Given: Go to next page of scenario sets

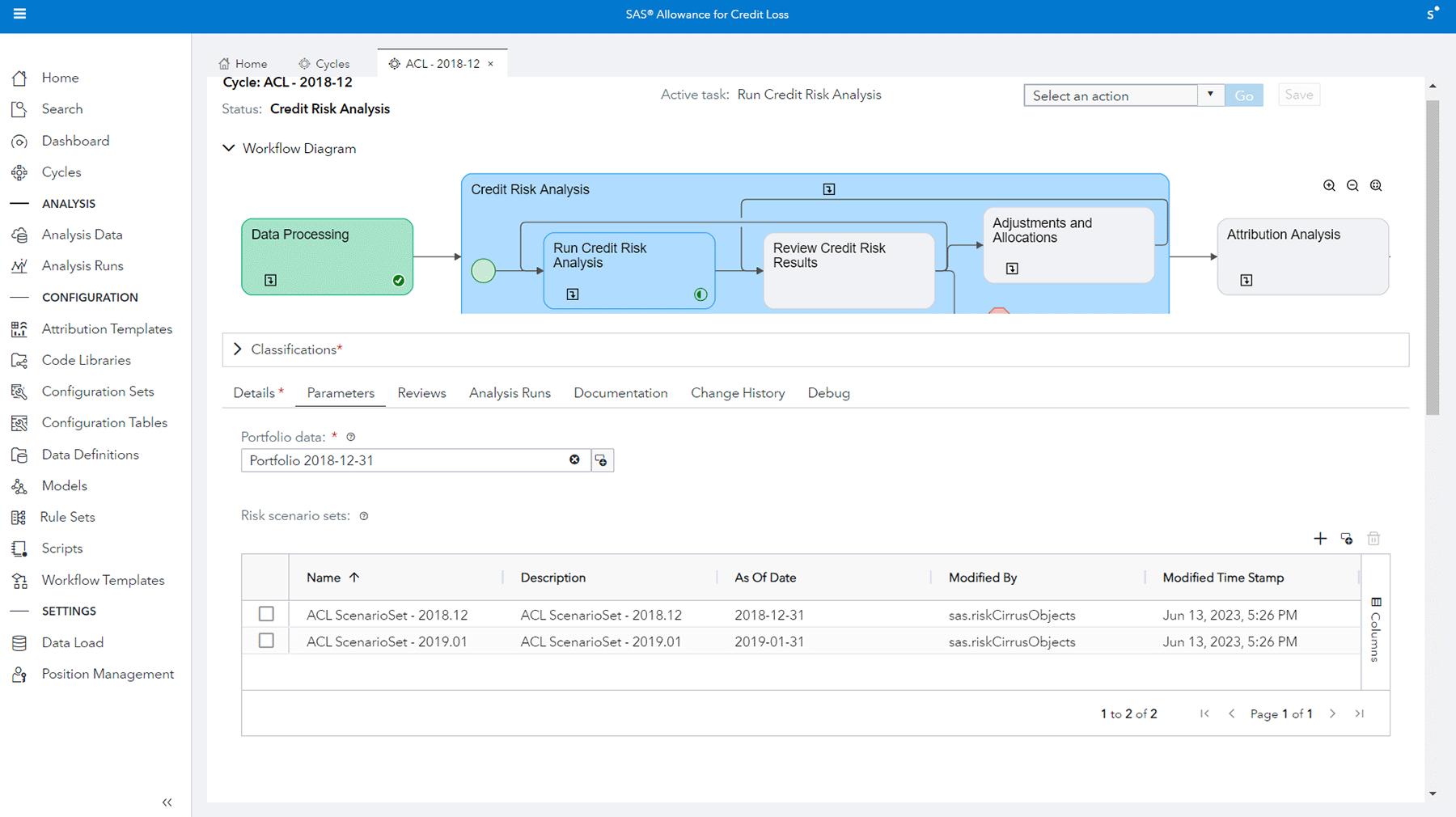Looking at the screenshot, I should (x=1333, y=713).
